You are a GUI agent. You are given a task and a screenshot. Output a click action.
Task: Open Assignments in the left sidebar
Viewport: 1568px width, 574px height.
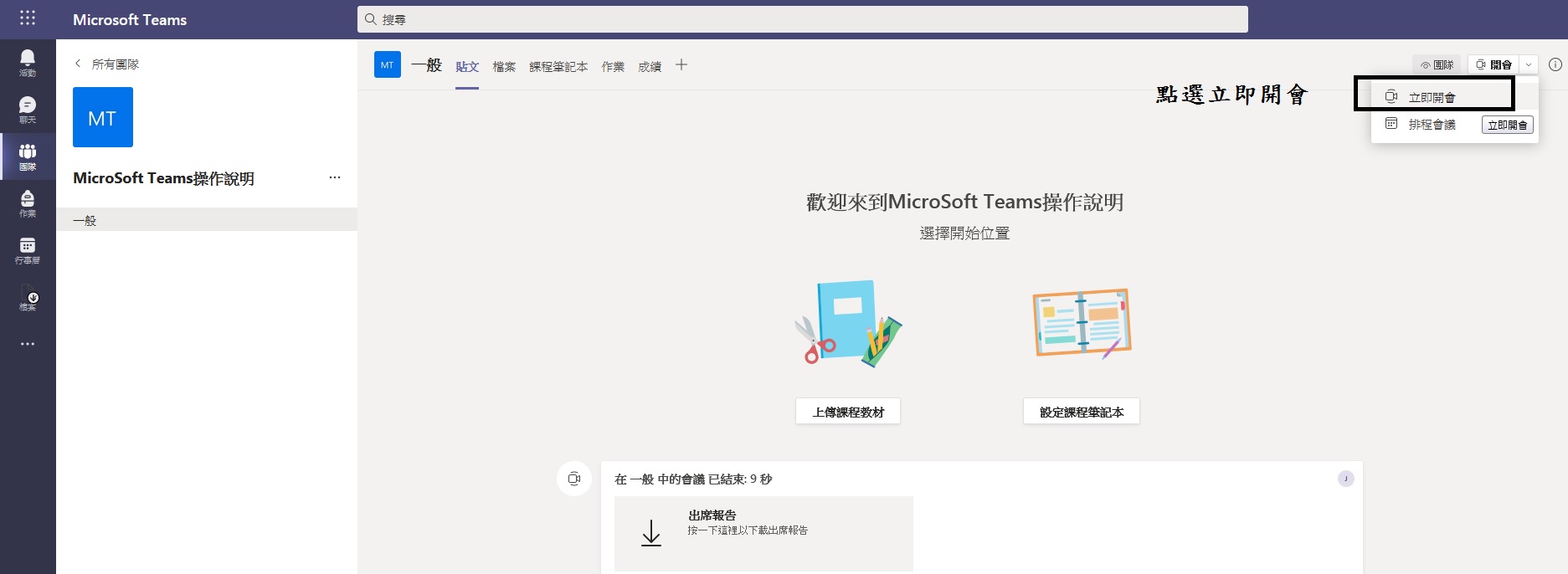[28, 202]
